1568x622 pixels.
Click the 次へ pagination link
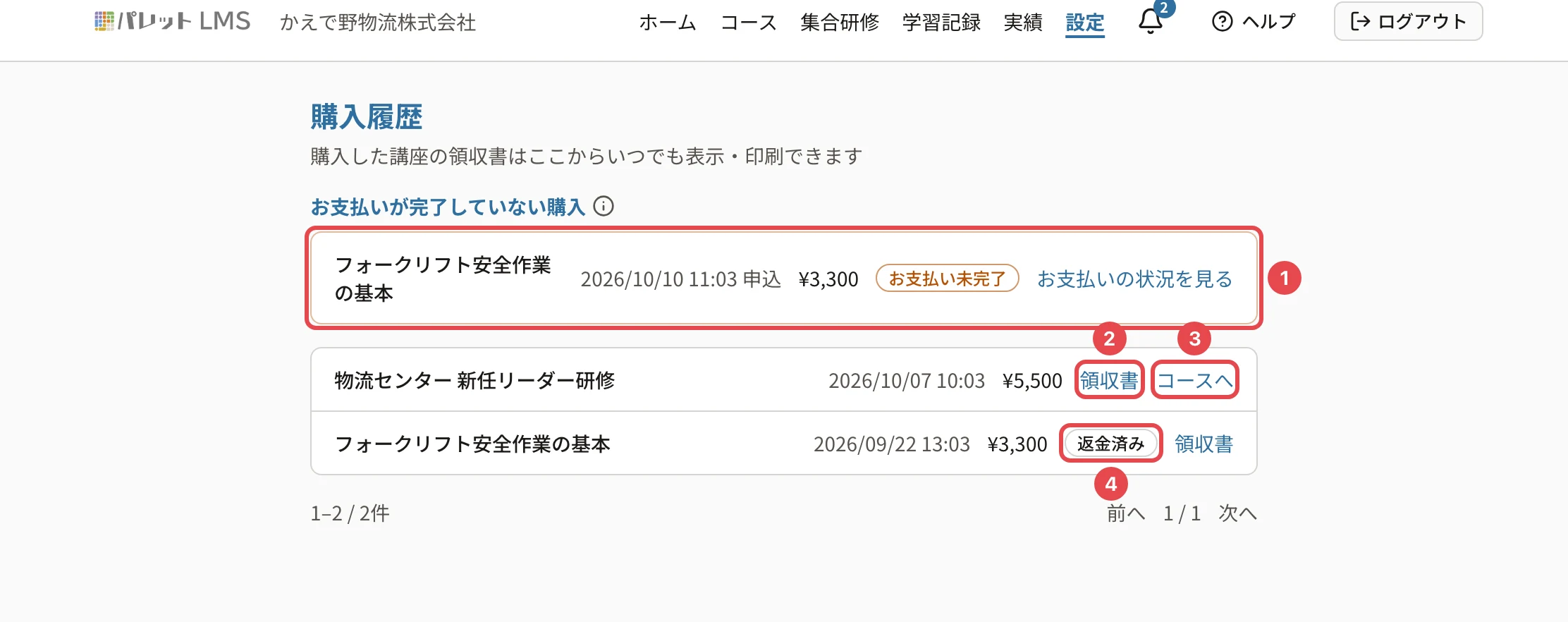click(x=1237, y=513)
